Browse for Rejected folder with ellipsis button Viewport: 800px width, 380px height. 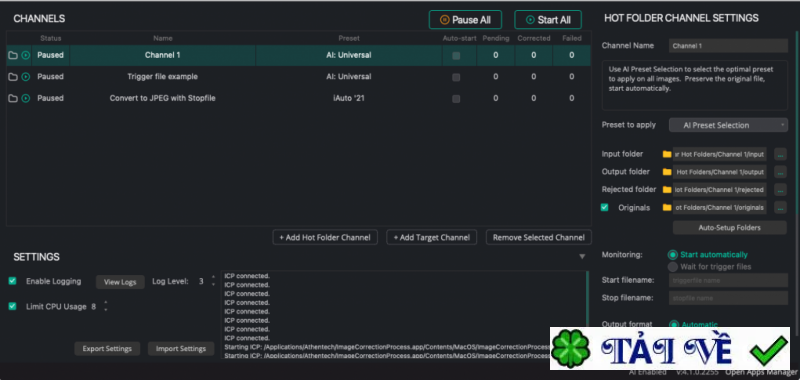pyautogui.click(x=780, y=190)
